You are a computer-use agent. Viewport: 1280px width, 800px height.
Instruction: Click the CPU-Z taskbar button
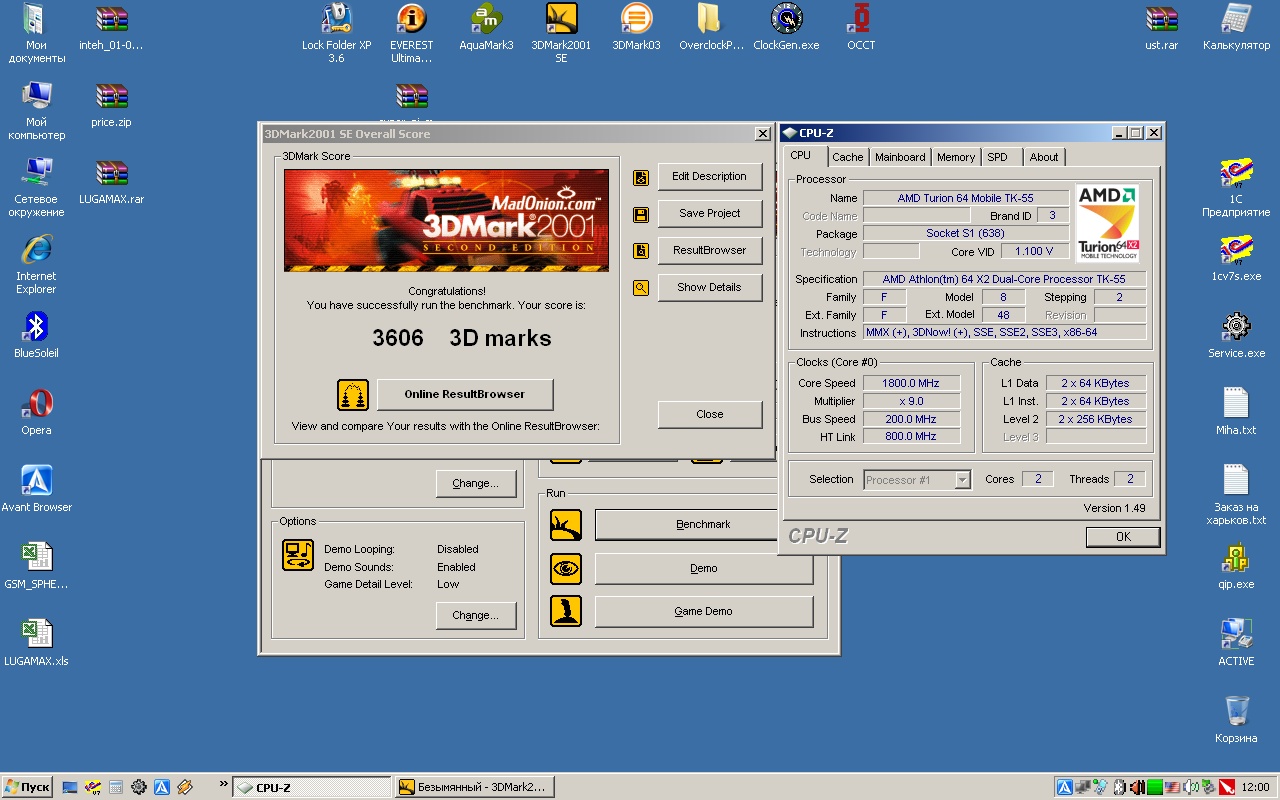tap(312, 787)
